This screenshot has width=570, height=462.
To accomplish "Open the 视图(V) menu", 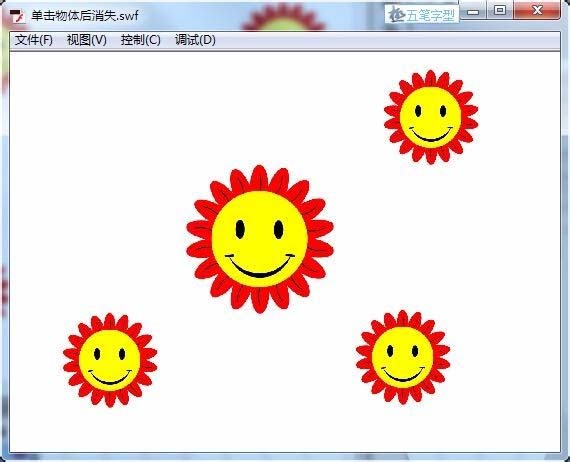I will pos(87,40).
